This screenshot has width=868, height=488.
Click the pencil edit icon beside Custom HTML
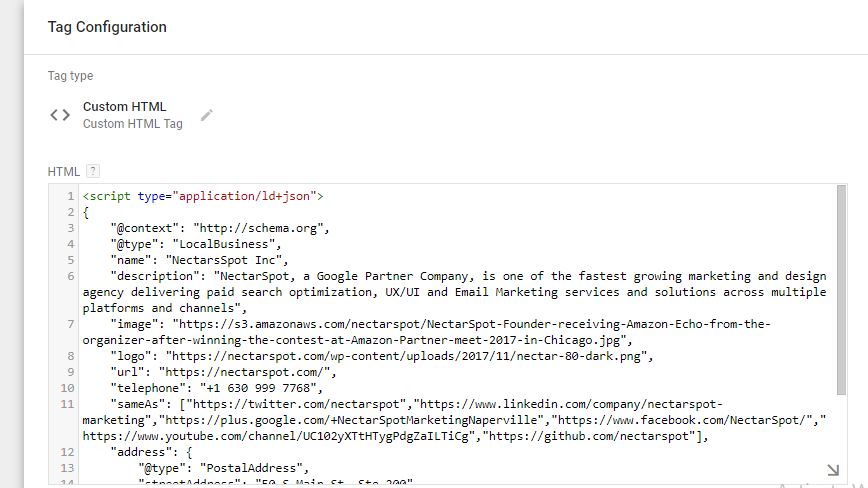(x=207, y=115)
